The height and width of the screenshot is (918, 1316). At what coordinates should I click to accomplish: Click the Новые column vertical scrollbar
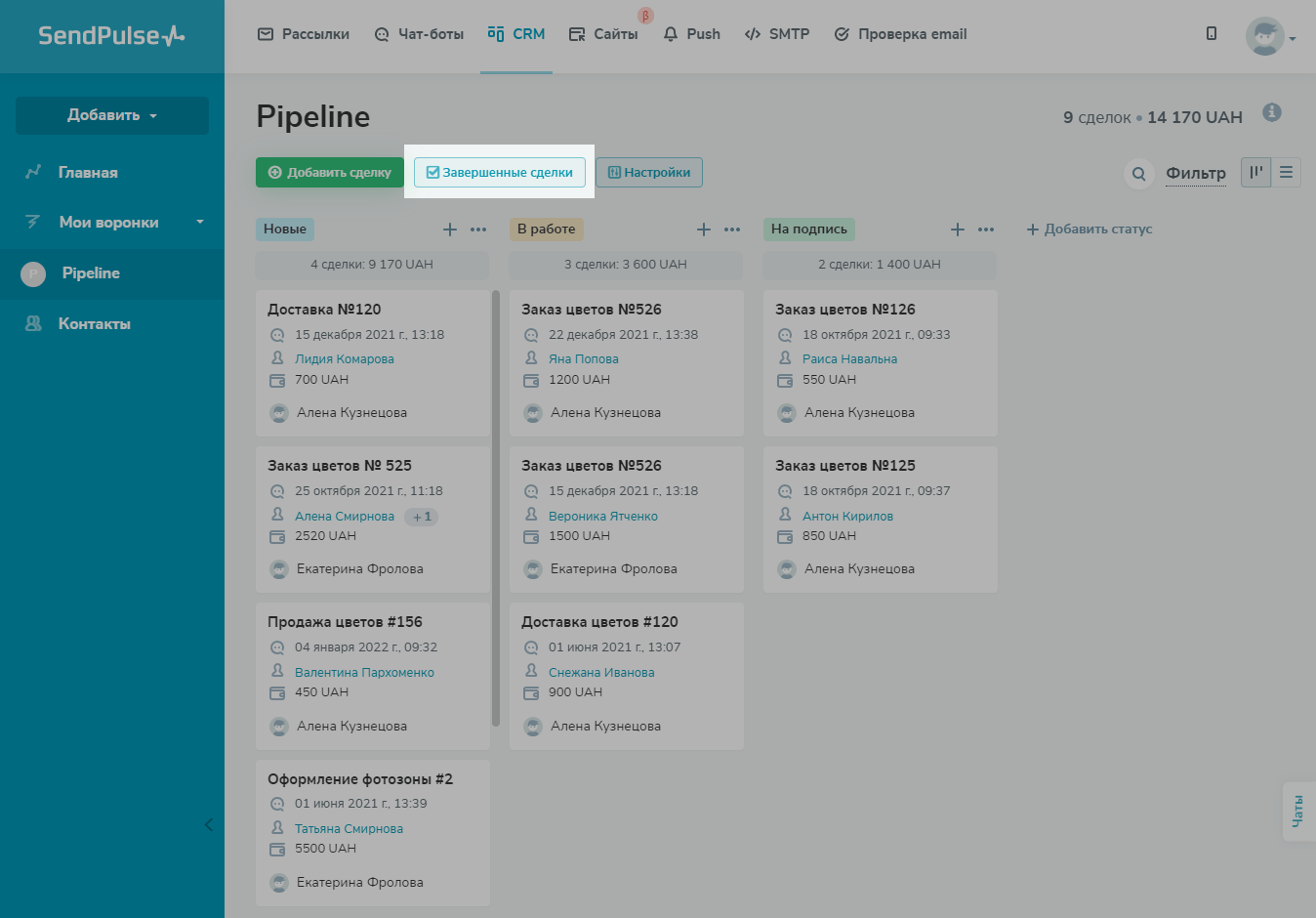click(496, 508)
